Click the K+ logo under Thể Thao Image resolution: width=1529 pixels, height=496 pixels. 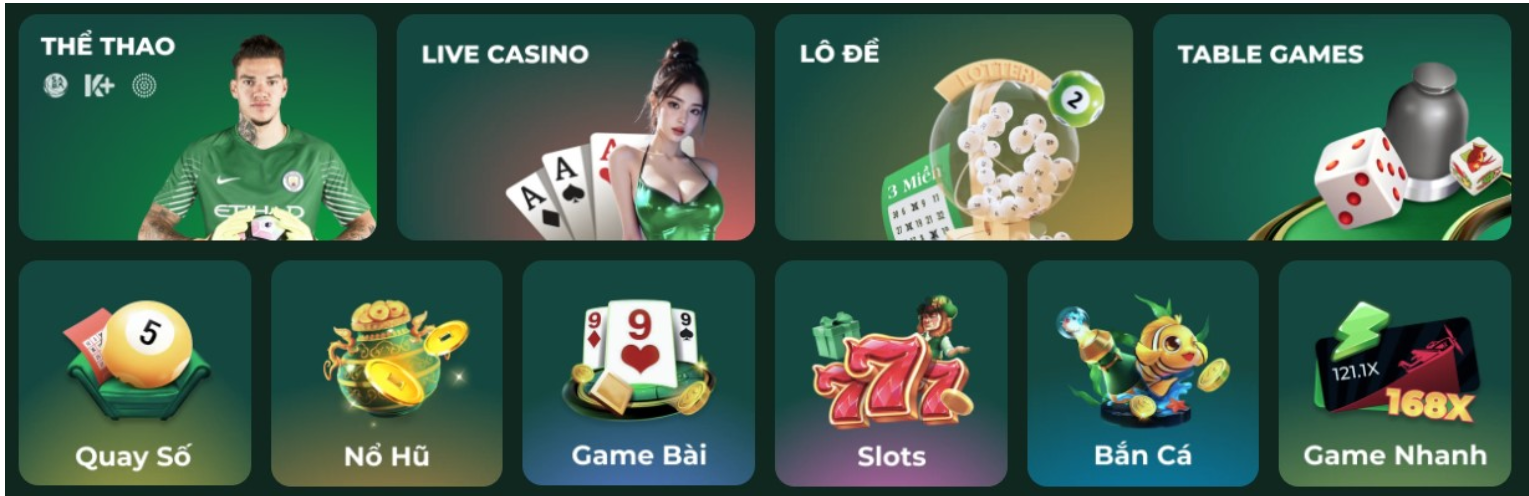coord(99,86)
